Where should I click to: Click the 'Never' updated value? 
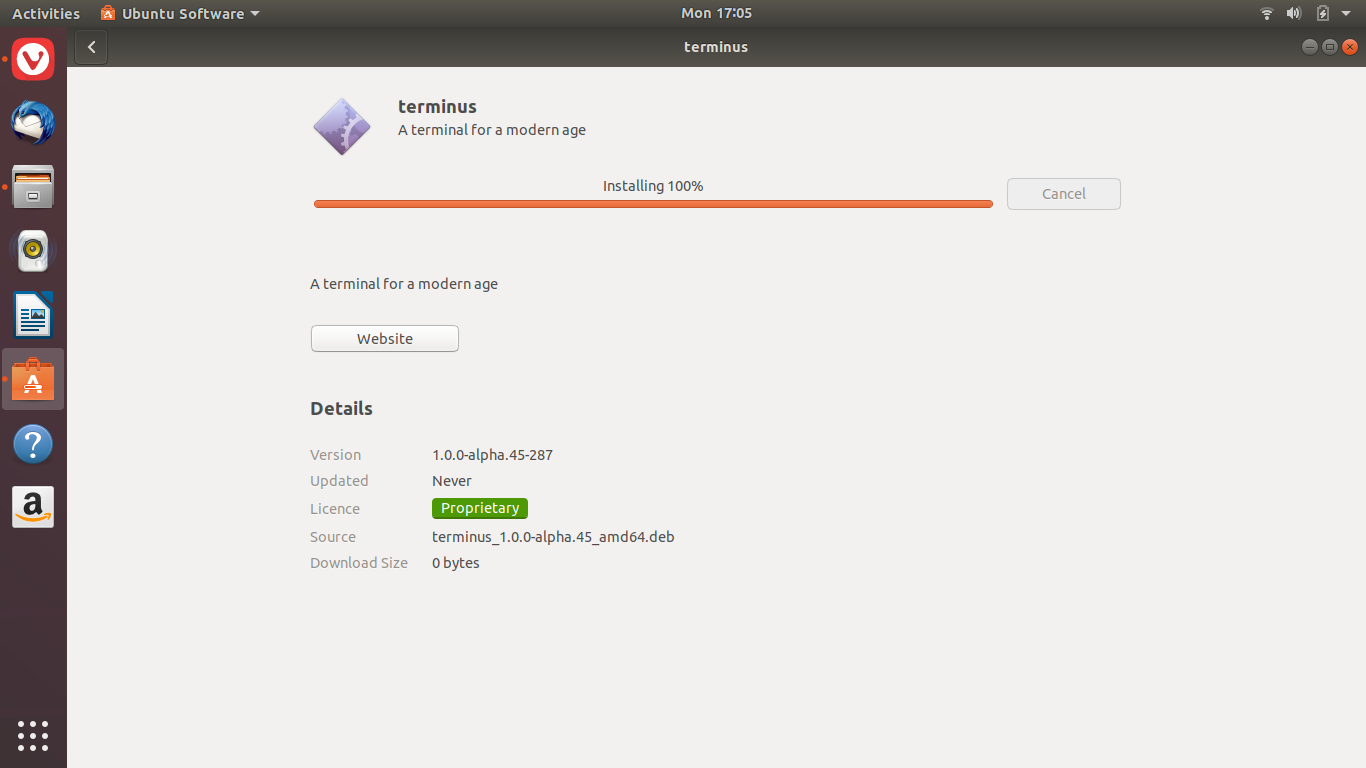point(452,481)
